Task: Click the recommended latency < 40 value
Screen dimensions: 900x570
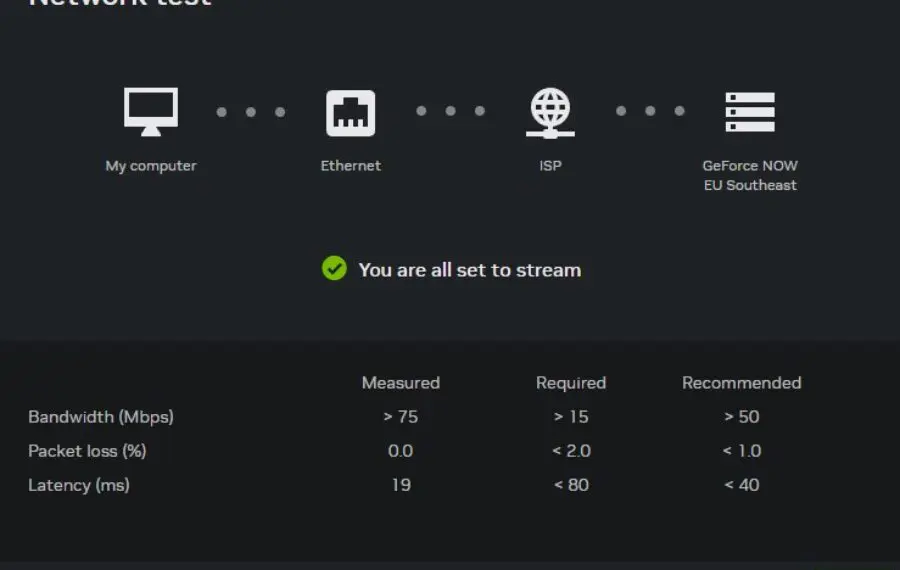Action: coord(742,485)
